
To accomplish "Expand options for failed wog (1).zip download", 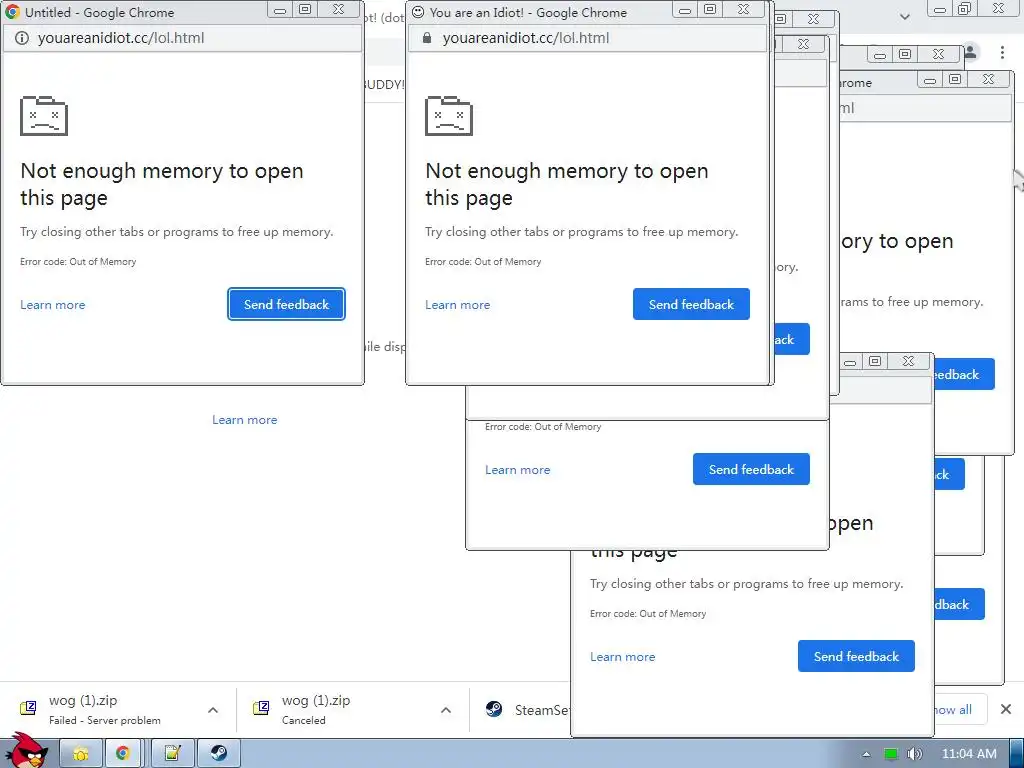I will click(x=213, y=710).
